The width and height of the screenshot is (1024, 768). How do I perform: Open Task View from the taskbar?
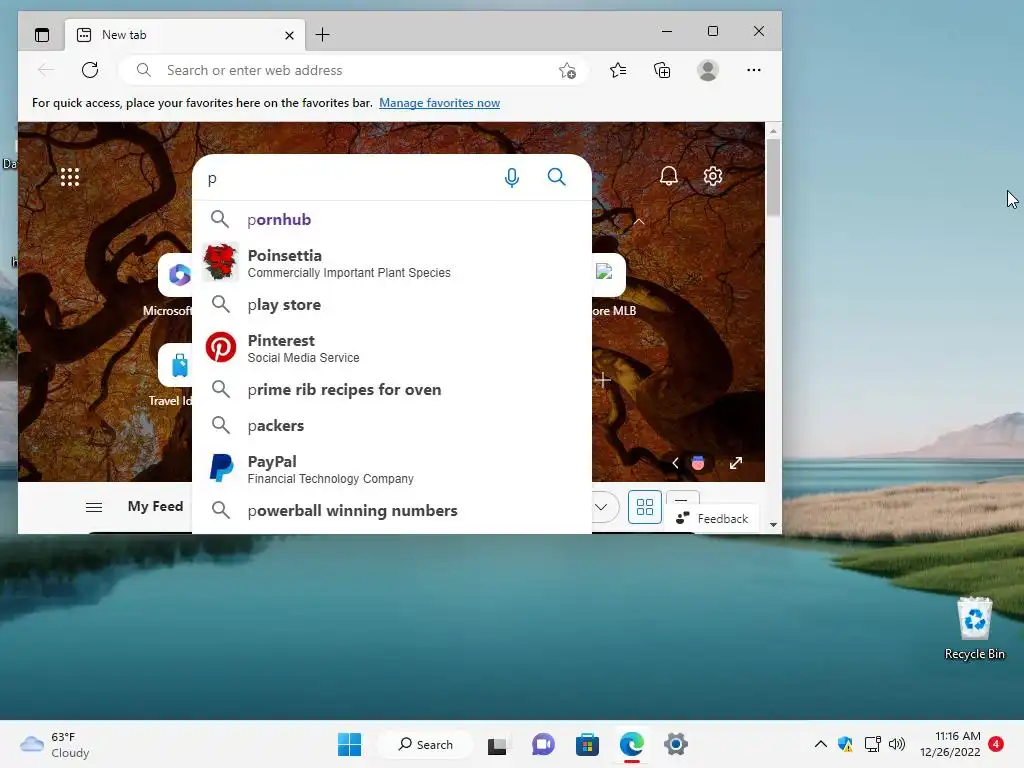pyautogui.click(x=498, y=744)
